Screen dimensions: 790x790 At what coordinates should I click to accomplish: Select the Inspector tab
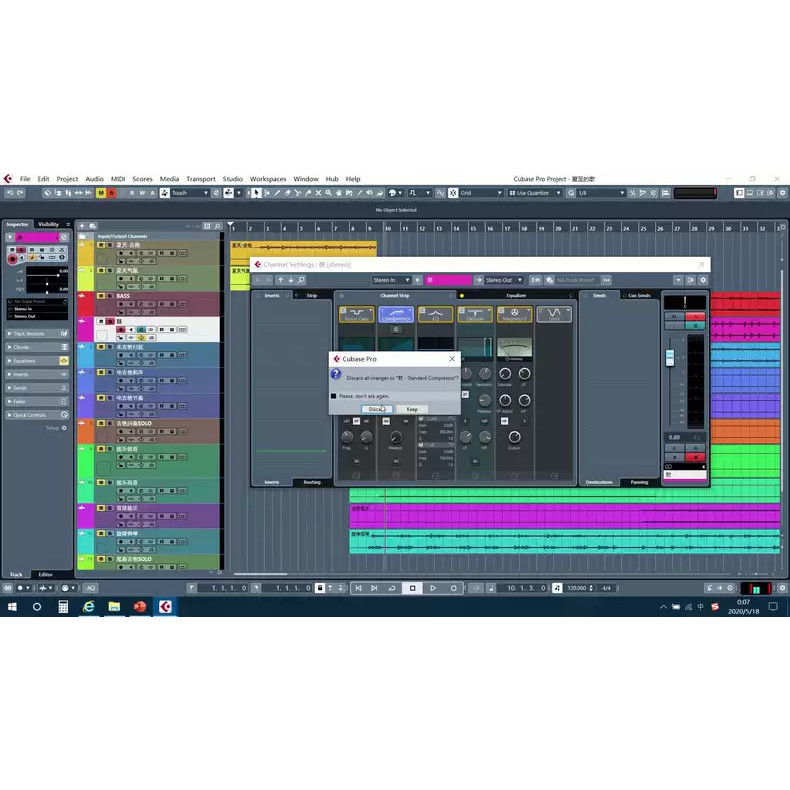click(x=17, y=224)
